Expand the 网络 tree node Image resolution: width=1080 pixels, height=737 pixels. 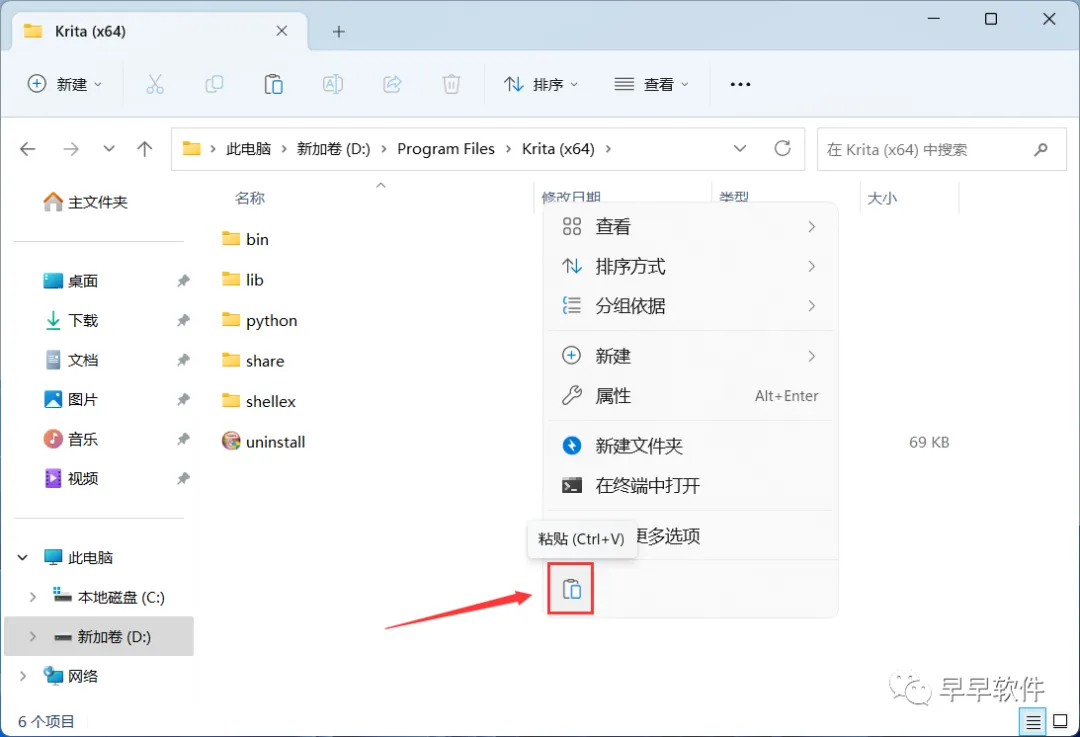[x=23, y=676]
